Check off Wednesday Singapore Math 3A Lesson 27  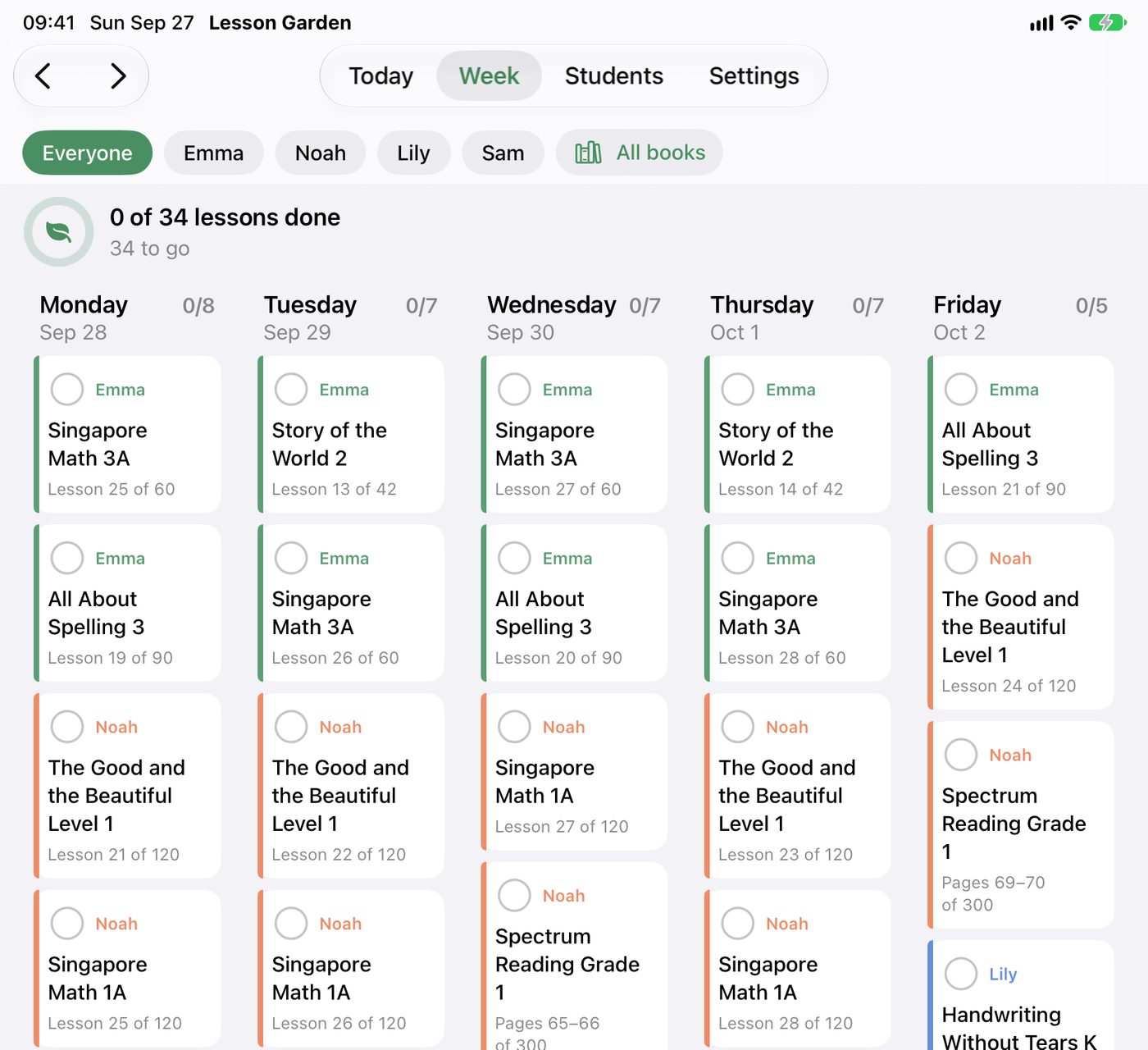tap(514, 389)
